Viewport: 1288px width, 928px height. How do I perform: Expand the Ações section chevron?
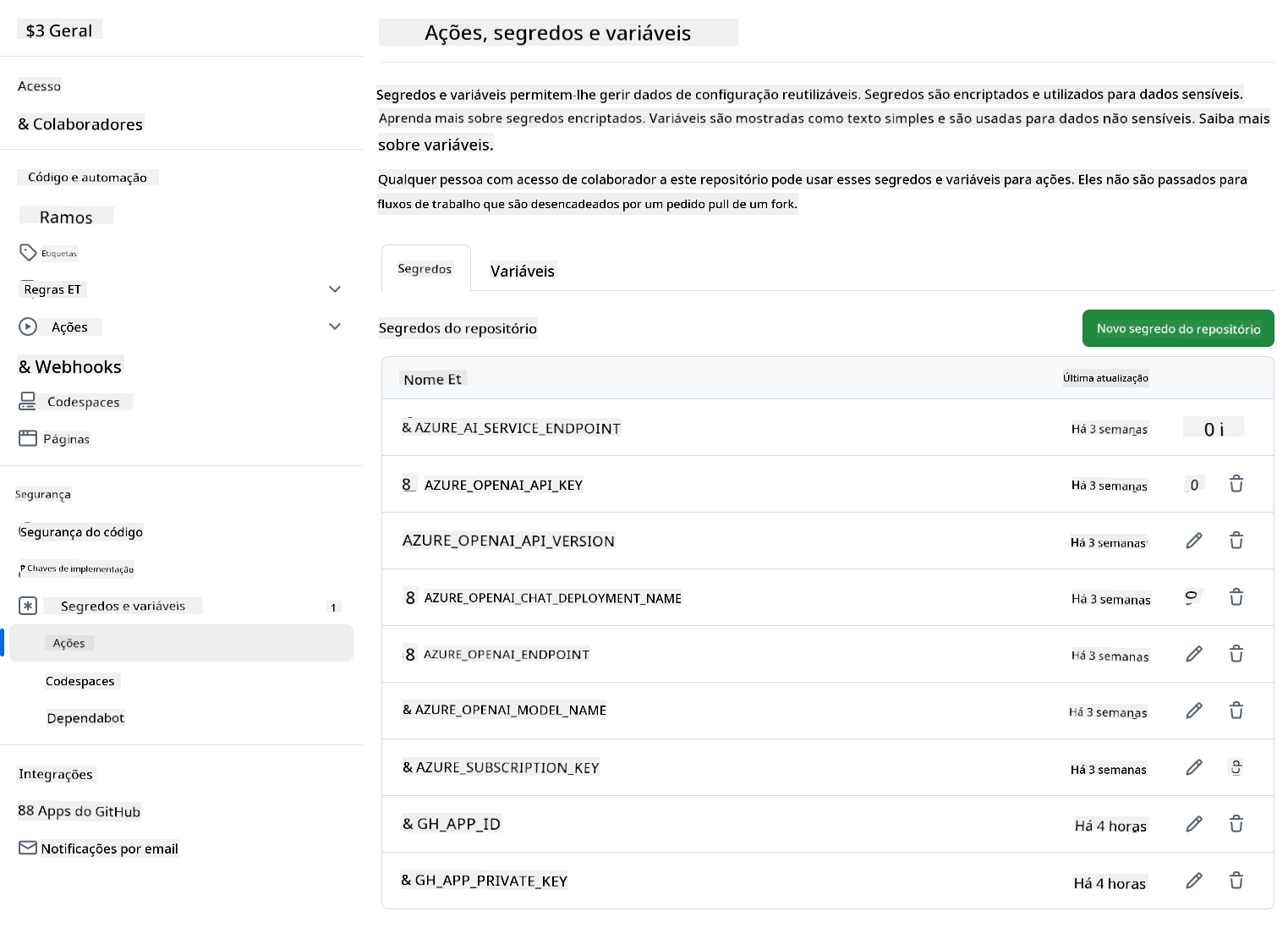click(x=335, y=327)
